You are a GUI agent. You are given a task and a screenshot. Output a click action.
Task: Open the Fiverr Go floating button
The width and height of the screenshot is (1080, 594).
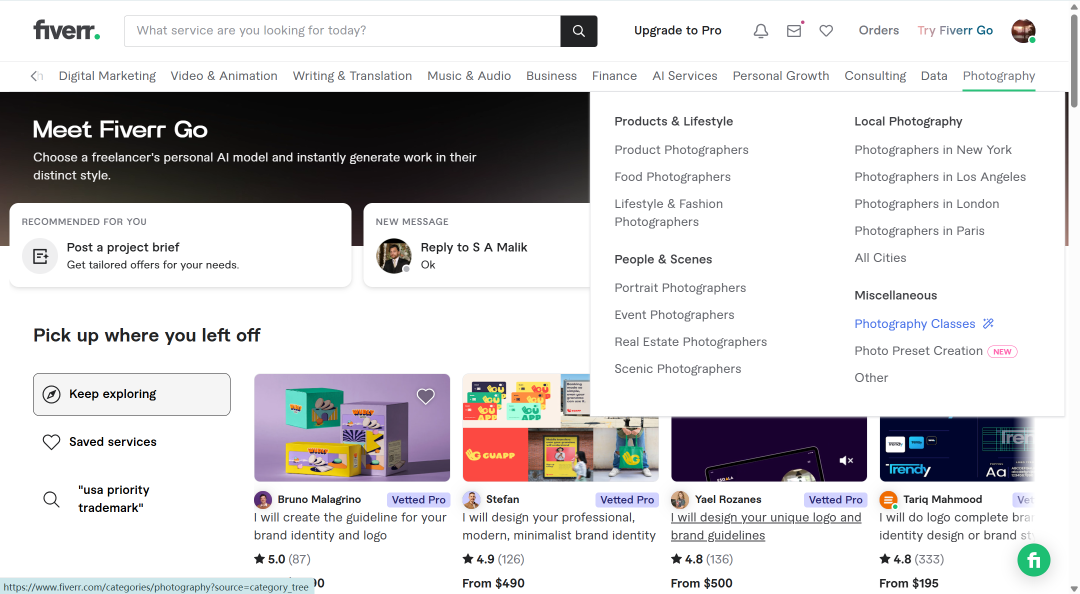coord(1034,560)
